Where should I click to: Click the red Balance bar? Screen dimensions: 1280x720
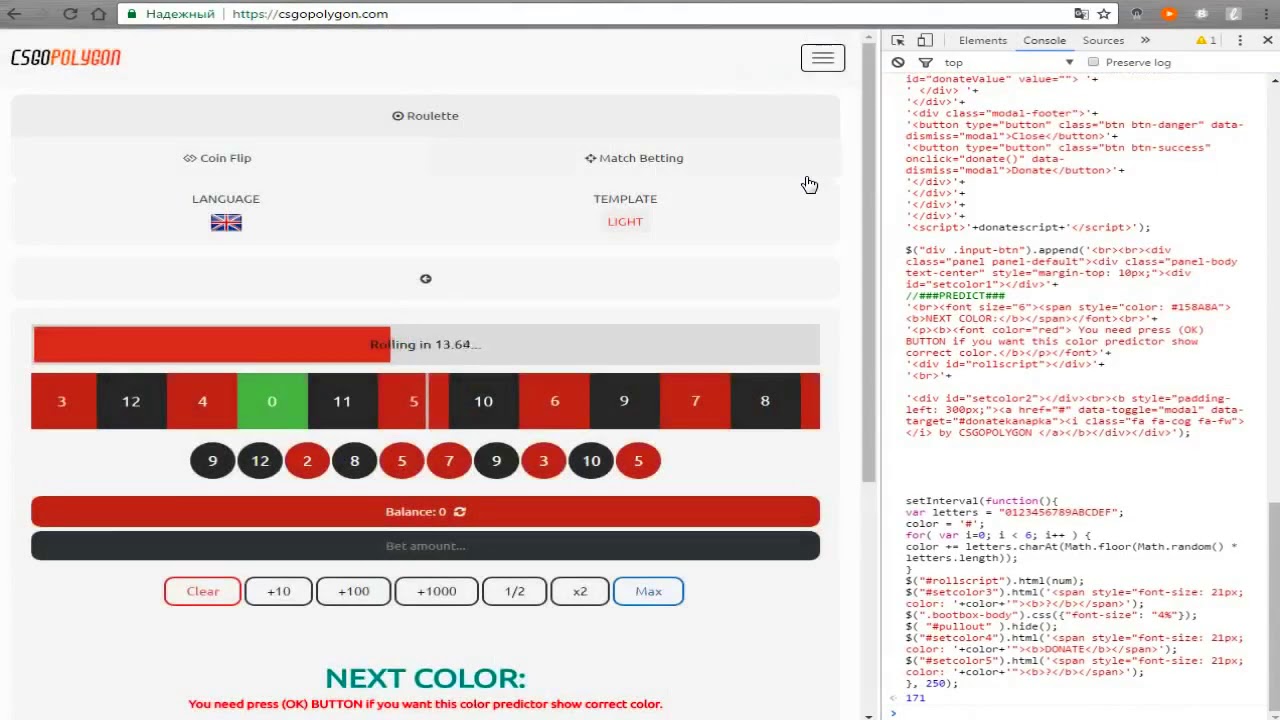425,512
